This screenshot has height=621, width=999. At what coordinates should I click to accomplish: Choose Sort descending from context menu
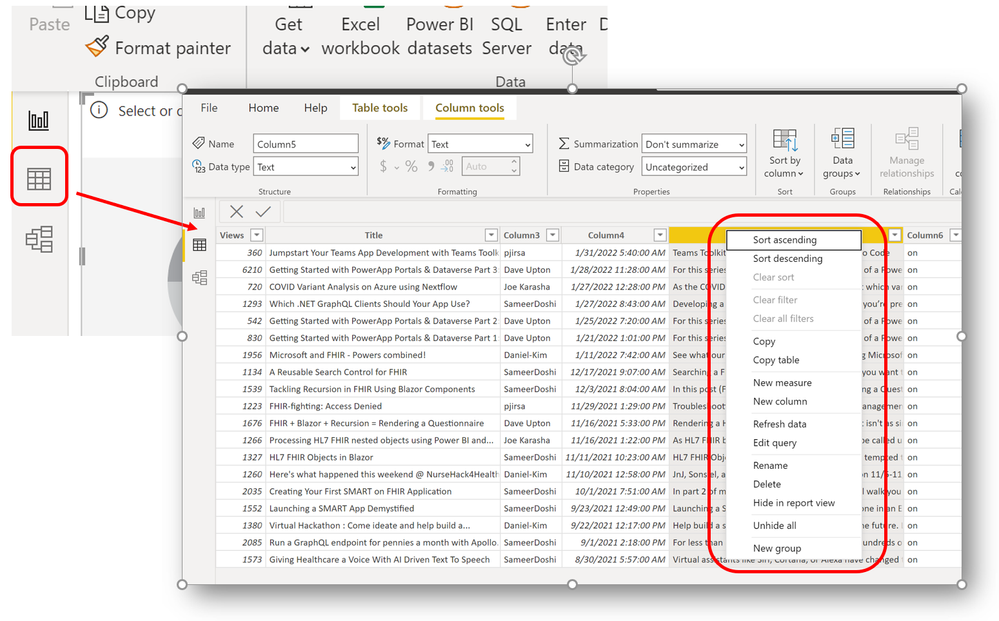(794, 259)
